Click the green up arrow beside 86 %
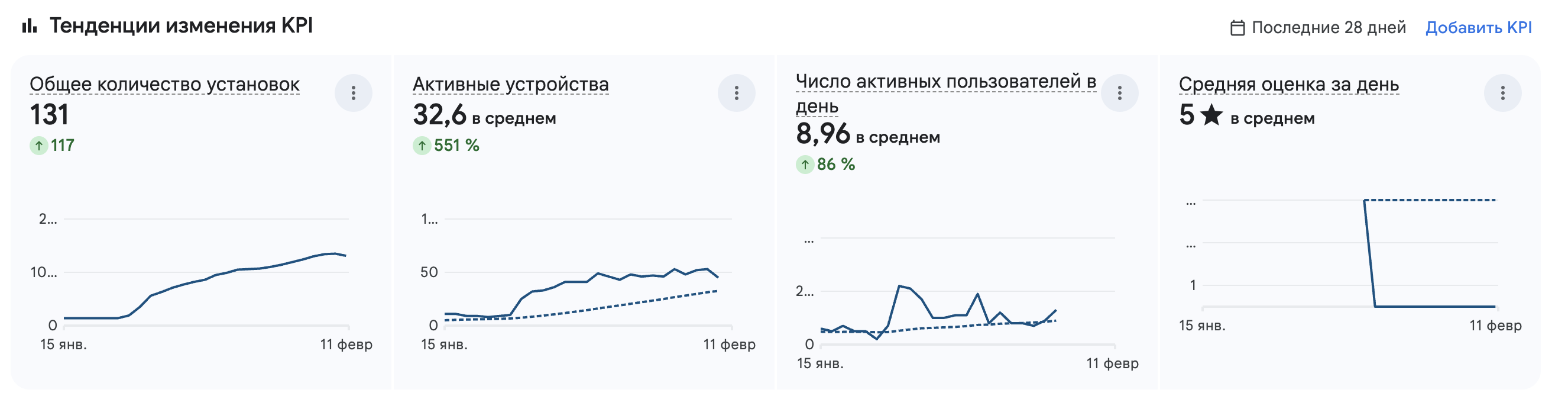This screenshot has height=399, width=1568. 805,165
